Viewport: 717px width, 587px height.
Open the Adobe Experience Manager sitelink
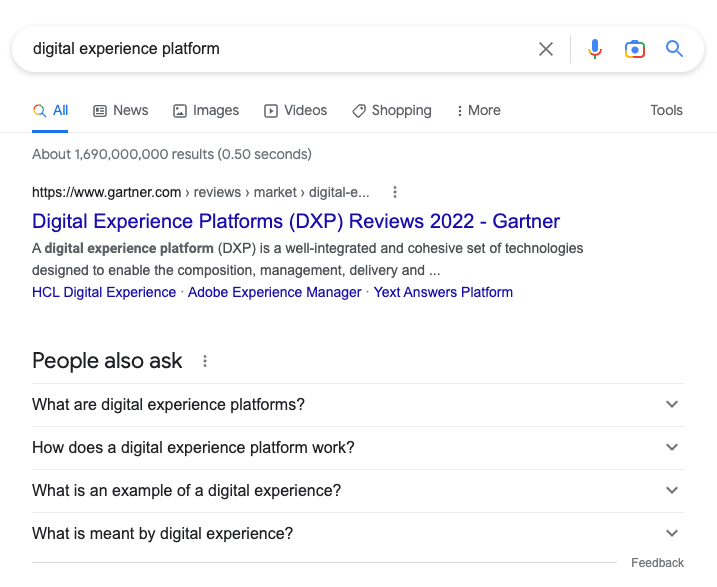tap(274, 293)
